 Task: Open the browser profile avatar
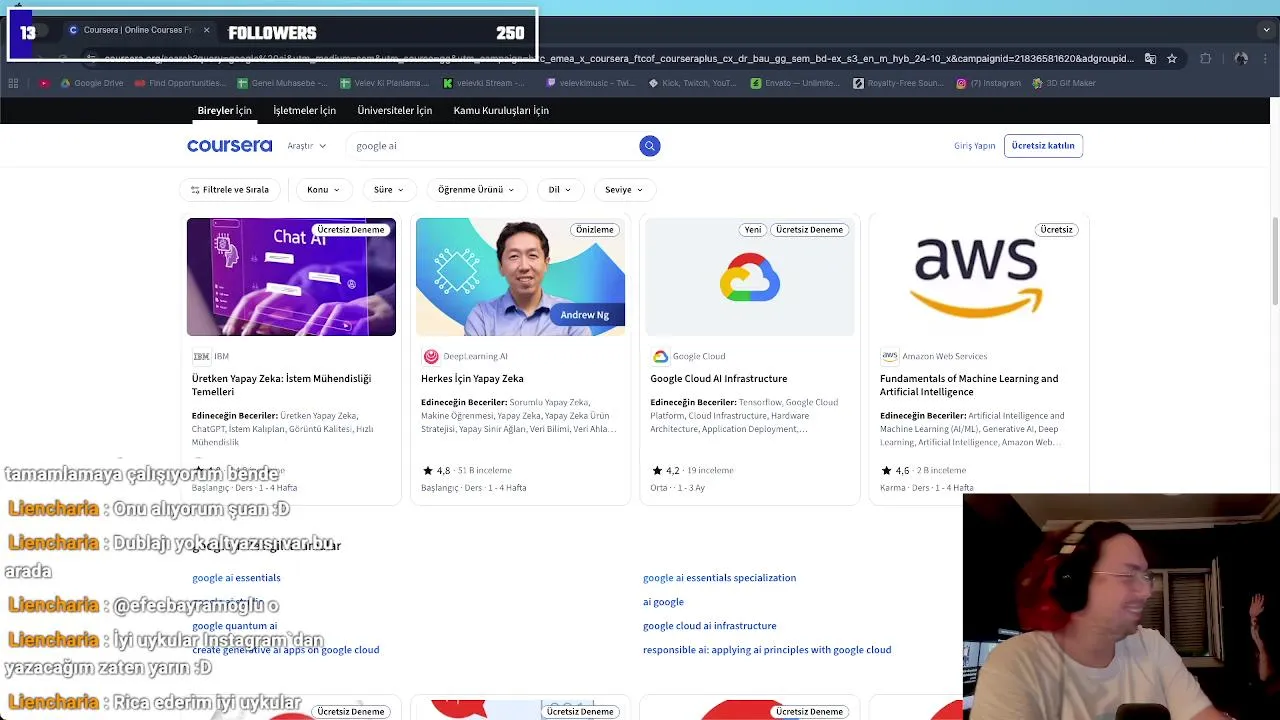1241,59
